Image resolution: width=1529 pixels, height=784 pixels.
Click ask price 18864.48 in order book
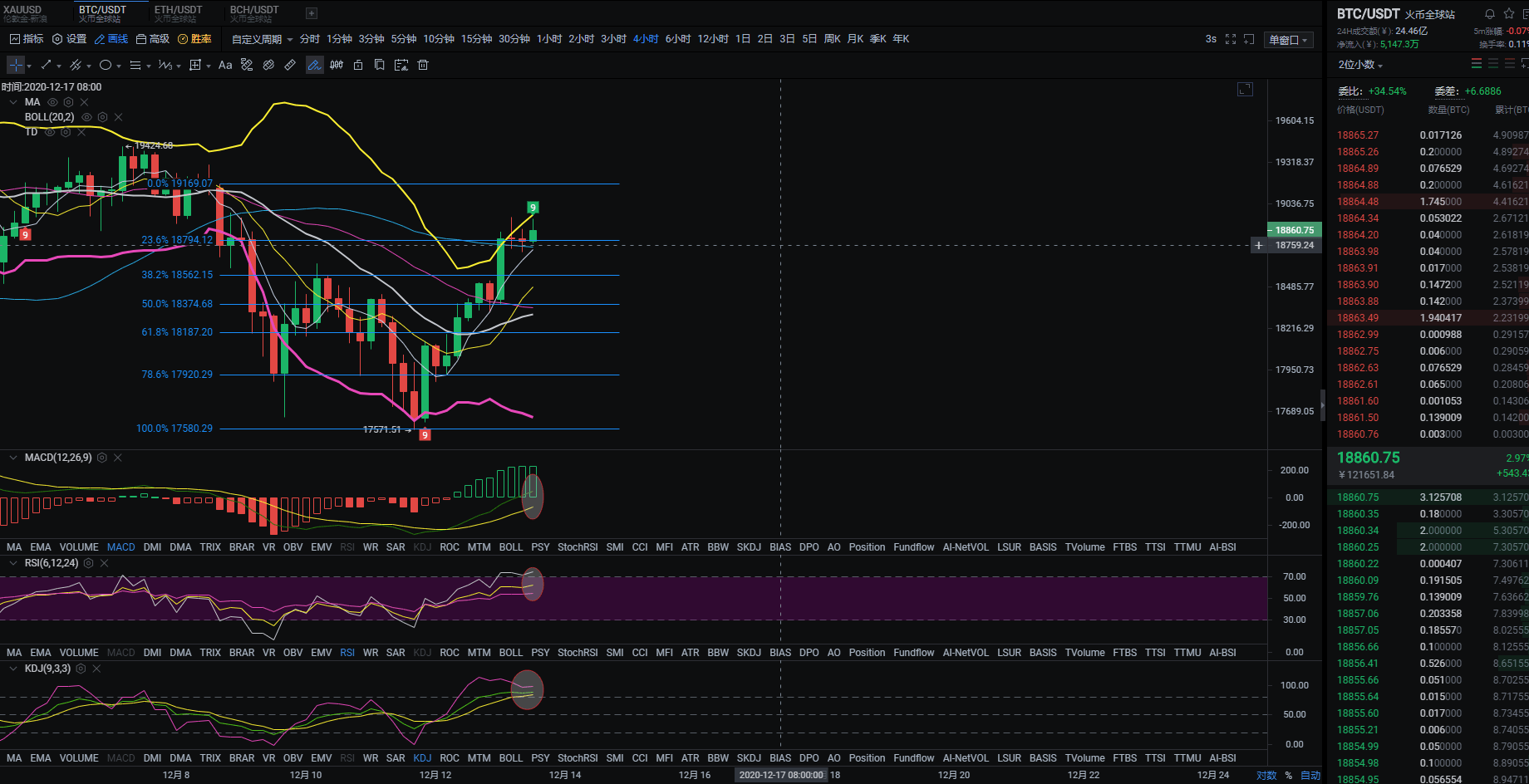[1357, 202]
